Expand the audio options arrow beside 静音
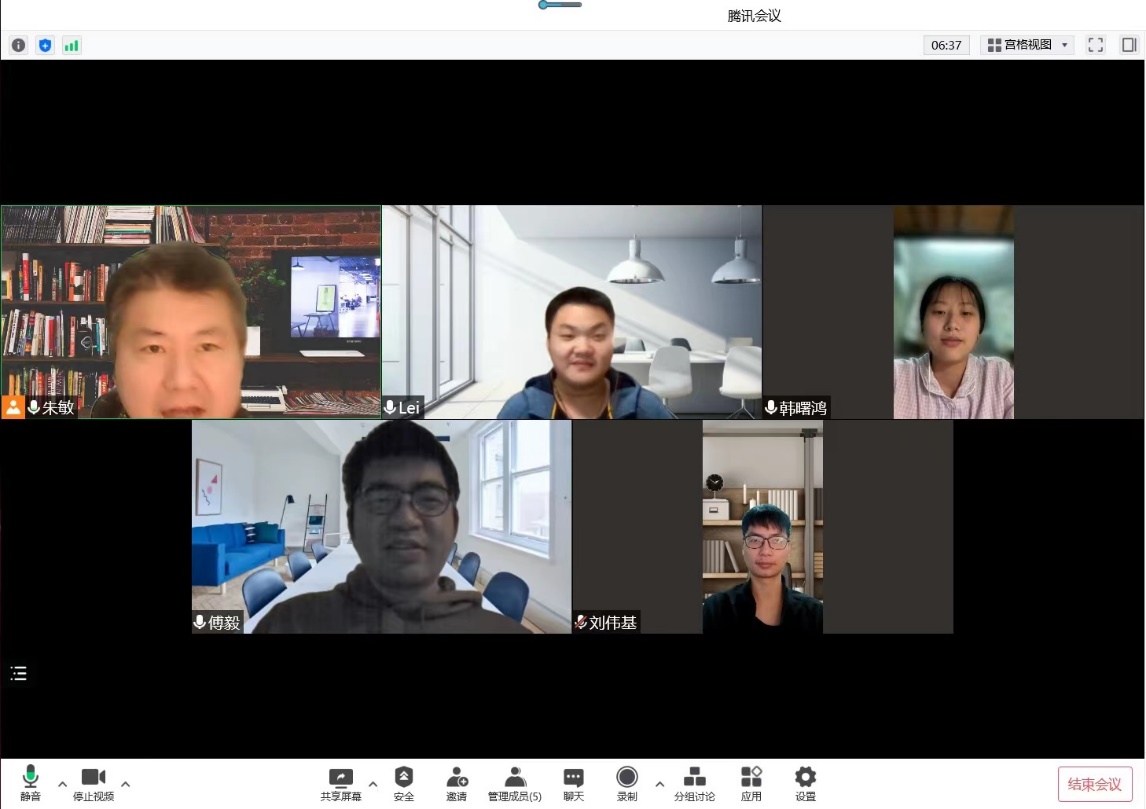The image size is (1146, 809). 62,783
